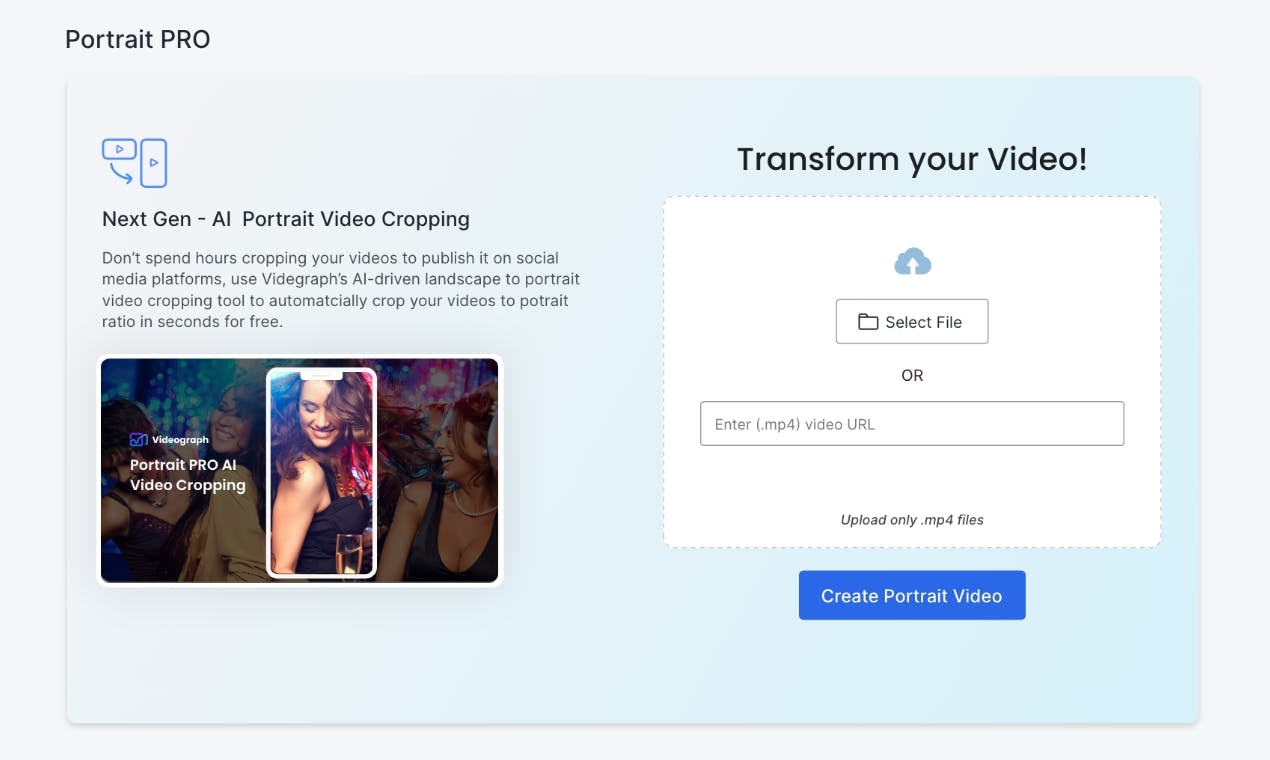Click the cloud upload icon
This screenshot has height=760, width=1270.
pyautogui.click(x=912, y=262)
